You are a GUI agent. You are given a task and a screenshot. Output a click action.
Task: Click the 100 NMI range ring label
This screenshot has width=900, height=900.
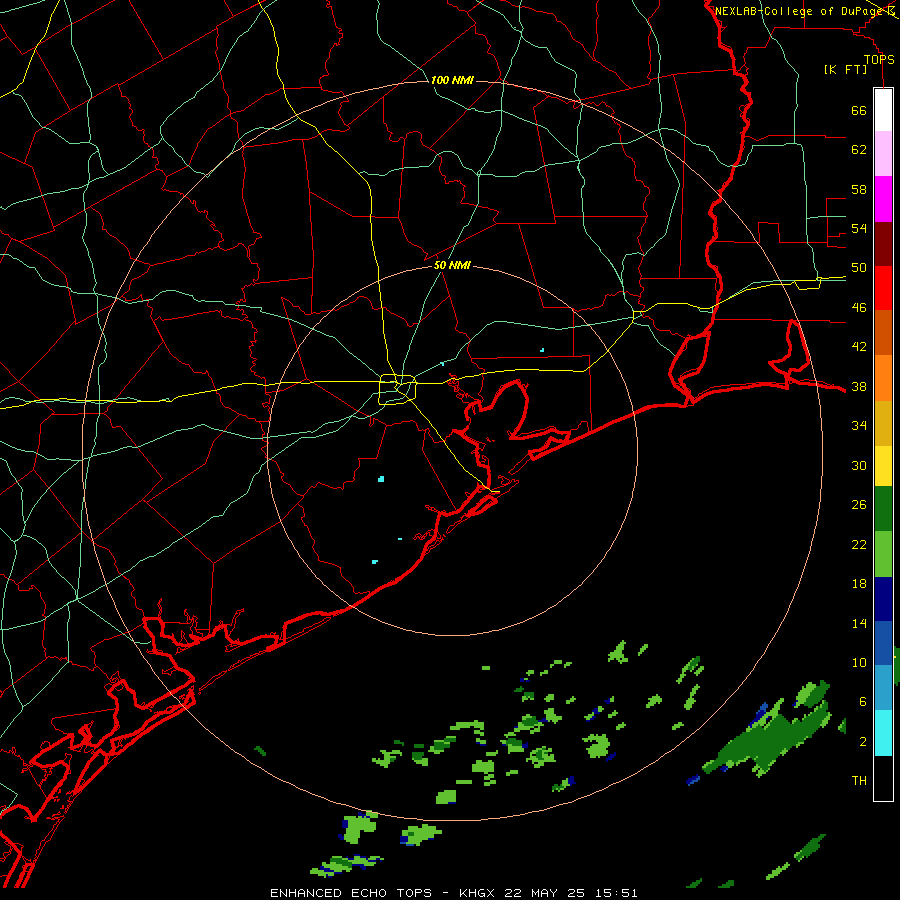pos(452,80)
